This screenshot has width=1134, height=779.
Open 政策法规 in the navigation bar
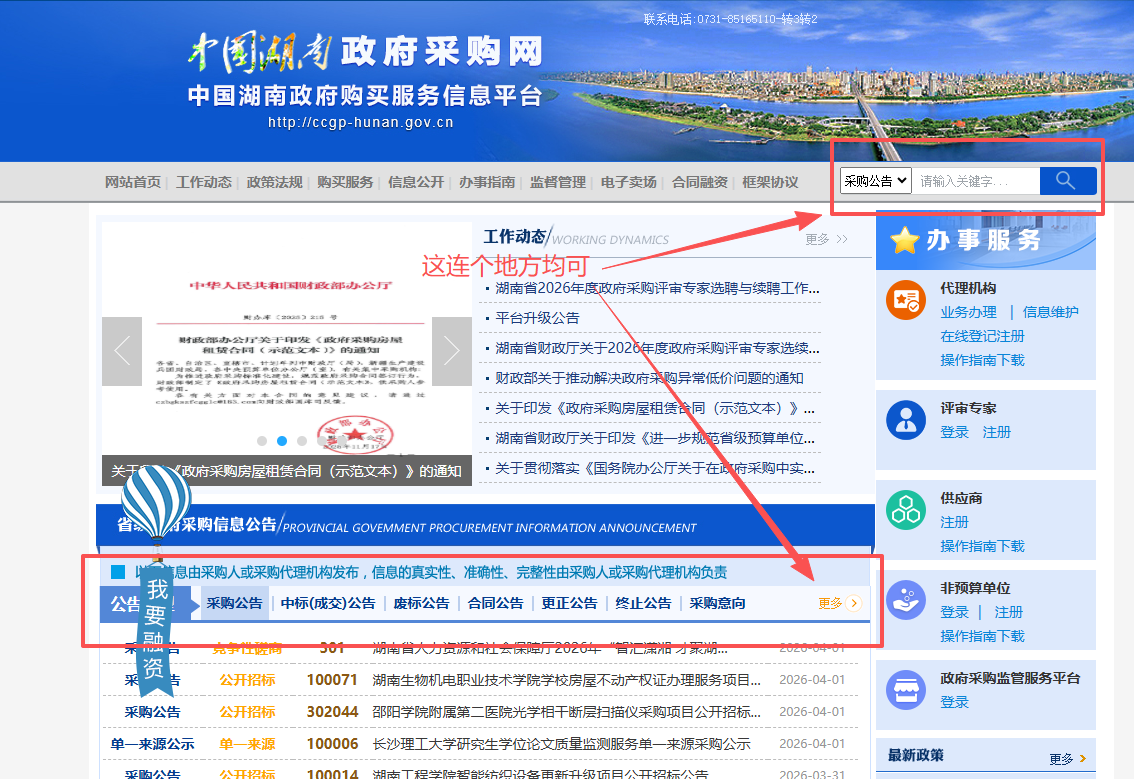(274, 182)
